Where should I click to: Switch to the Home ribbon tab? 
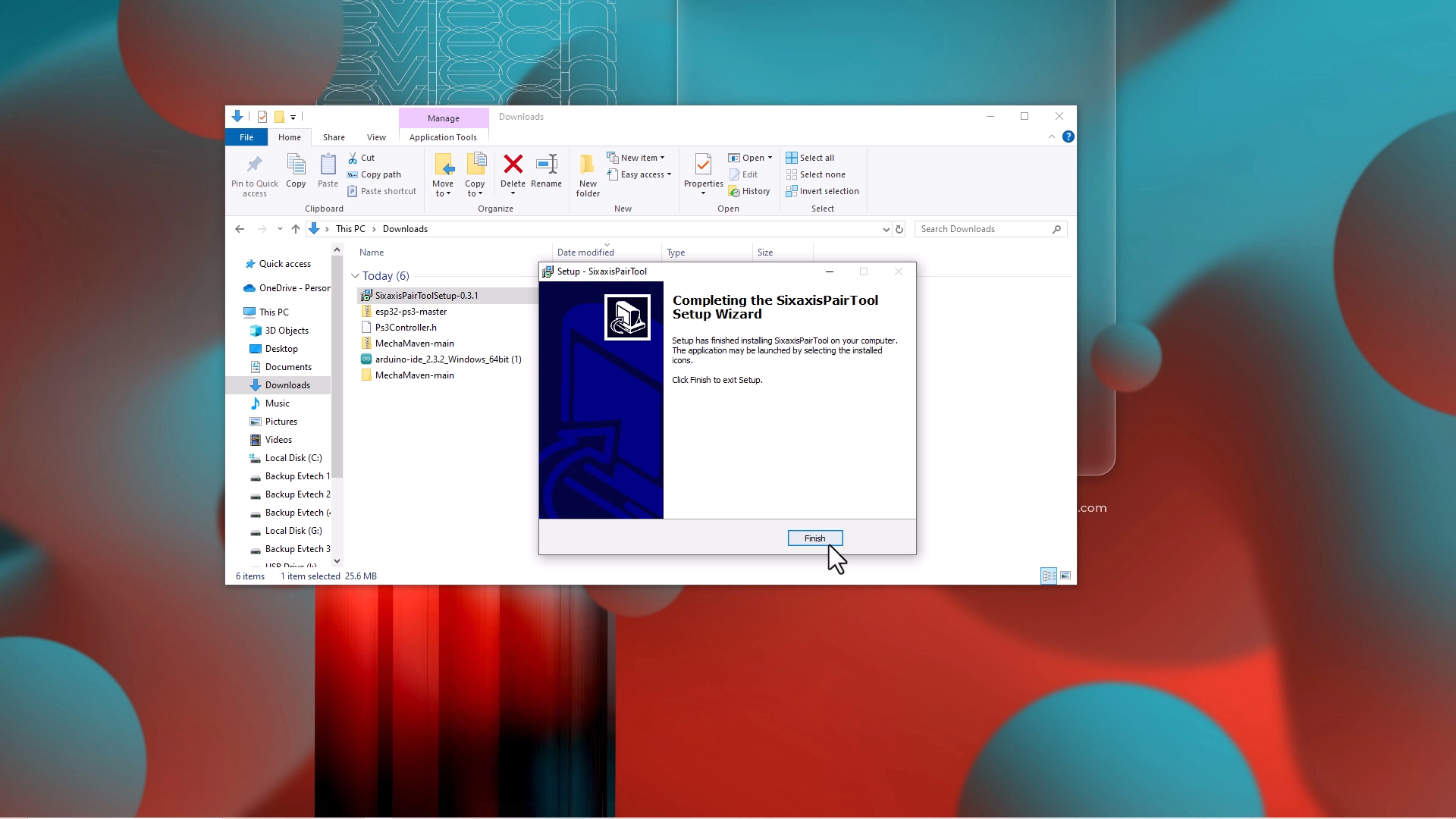coord(289,137)
